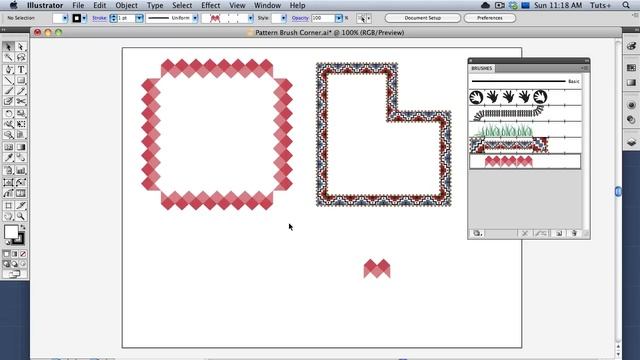
Task: Set None (red slash) for fill
Action: [23, 254]
